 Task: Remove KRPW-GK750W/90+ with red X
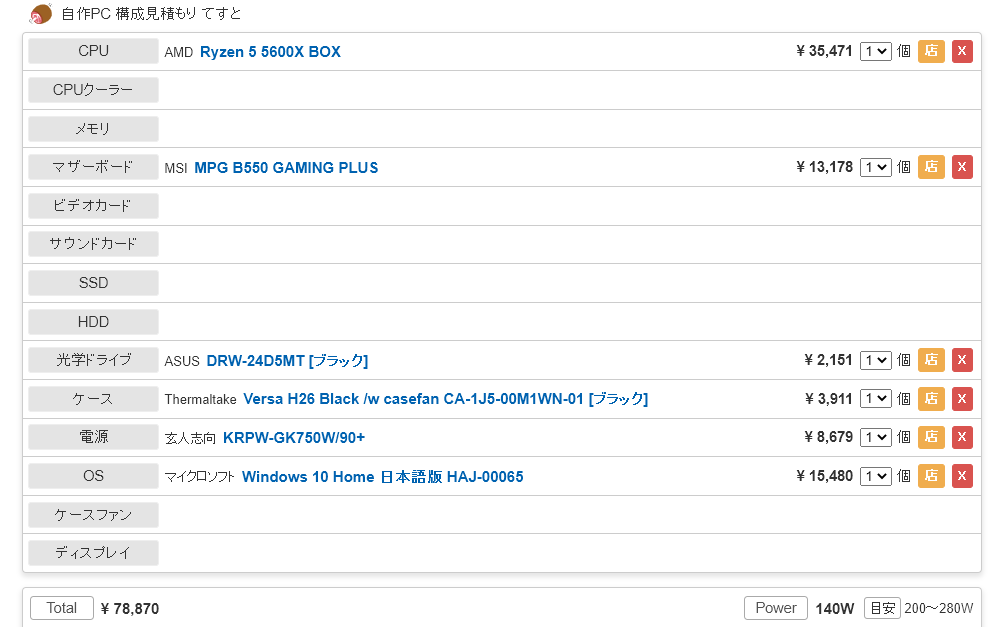(x=962, y=437)
